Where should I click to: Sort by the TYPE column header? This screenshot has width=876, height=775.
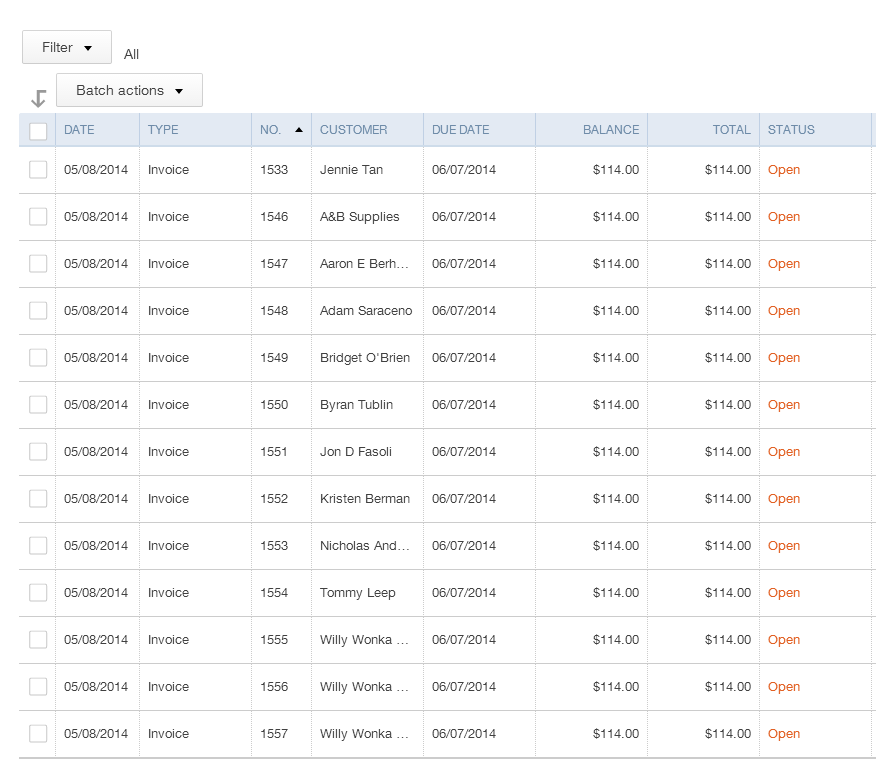(163, 130)
